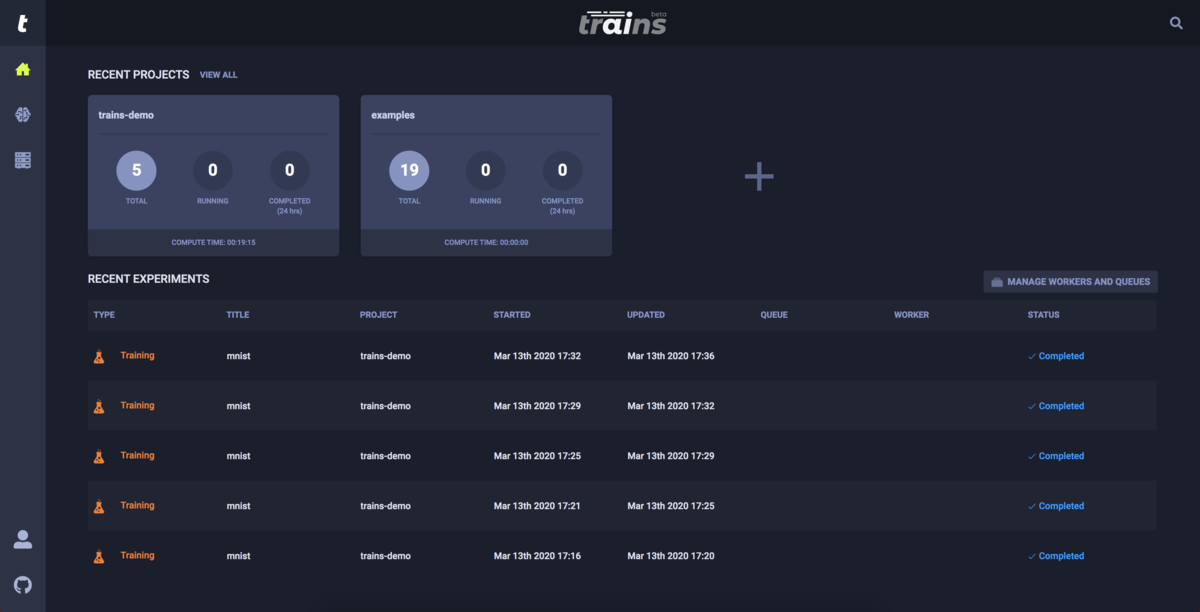Click the UPDATED column header
Screen dimensions: 1200x612
(646, 315)
